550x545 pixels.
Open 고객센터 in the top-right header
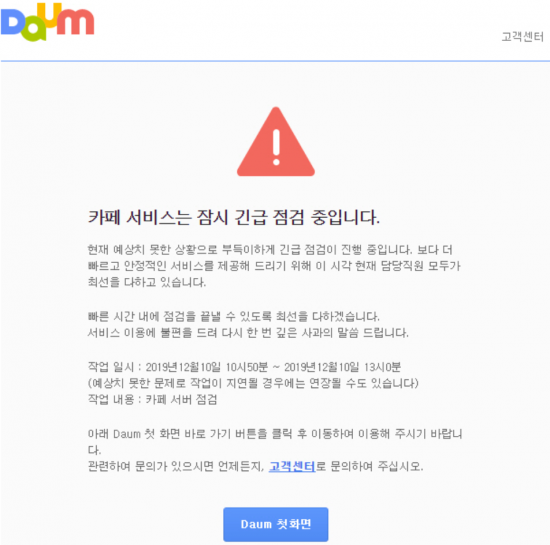click(x=522, y=36)
